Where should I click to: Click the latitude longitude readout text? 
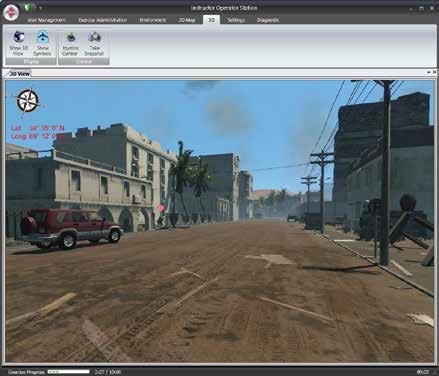[38, 132]
